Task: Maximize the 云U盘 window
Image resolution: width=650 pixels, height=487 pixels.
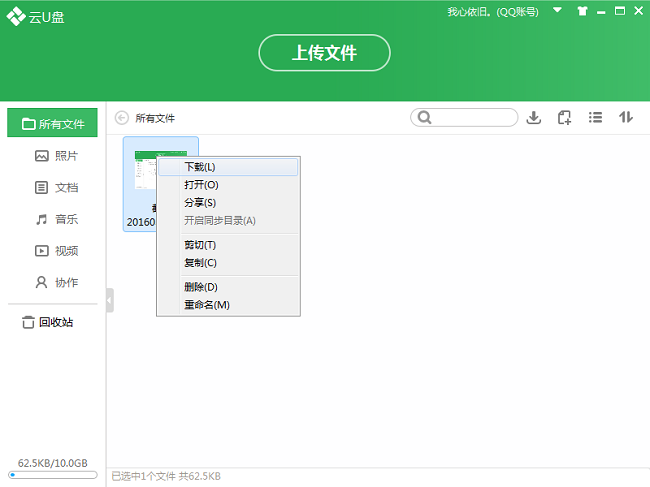Action: pyautogui.click(x=620, y=11)
